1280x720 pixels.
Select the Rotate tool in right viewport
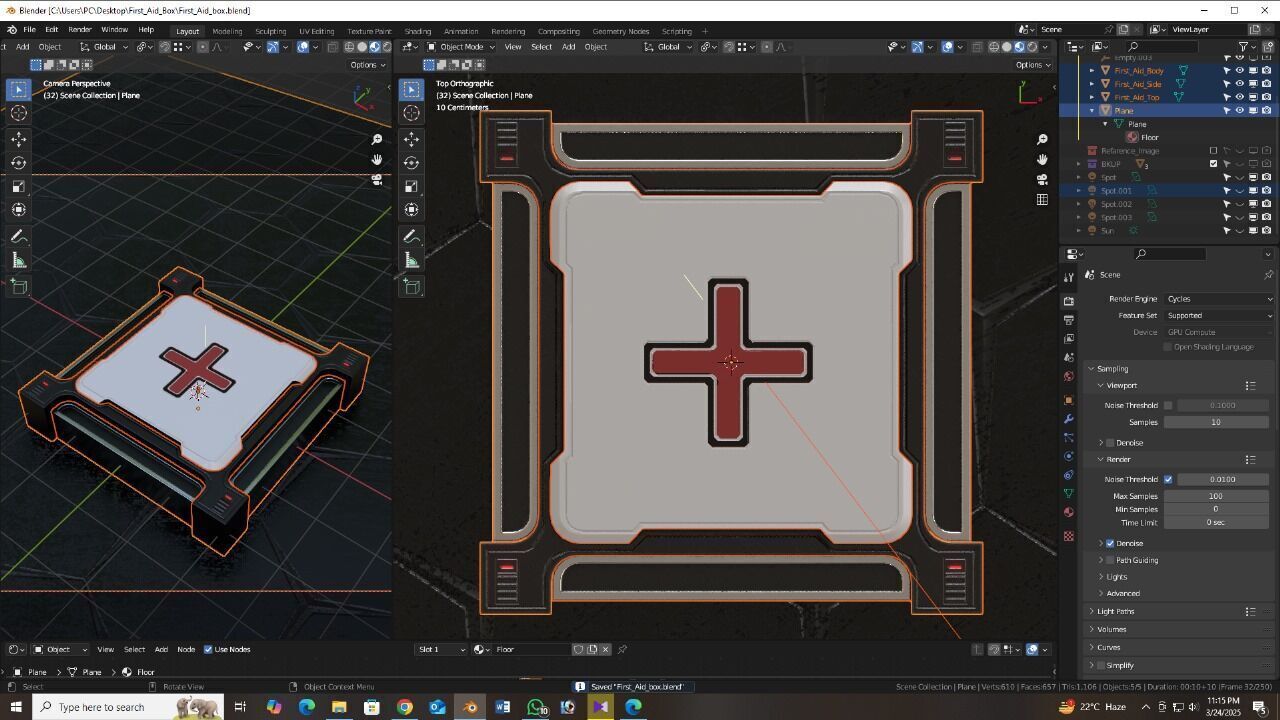point(411,162)
